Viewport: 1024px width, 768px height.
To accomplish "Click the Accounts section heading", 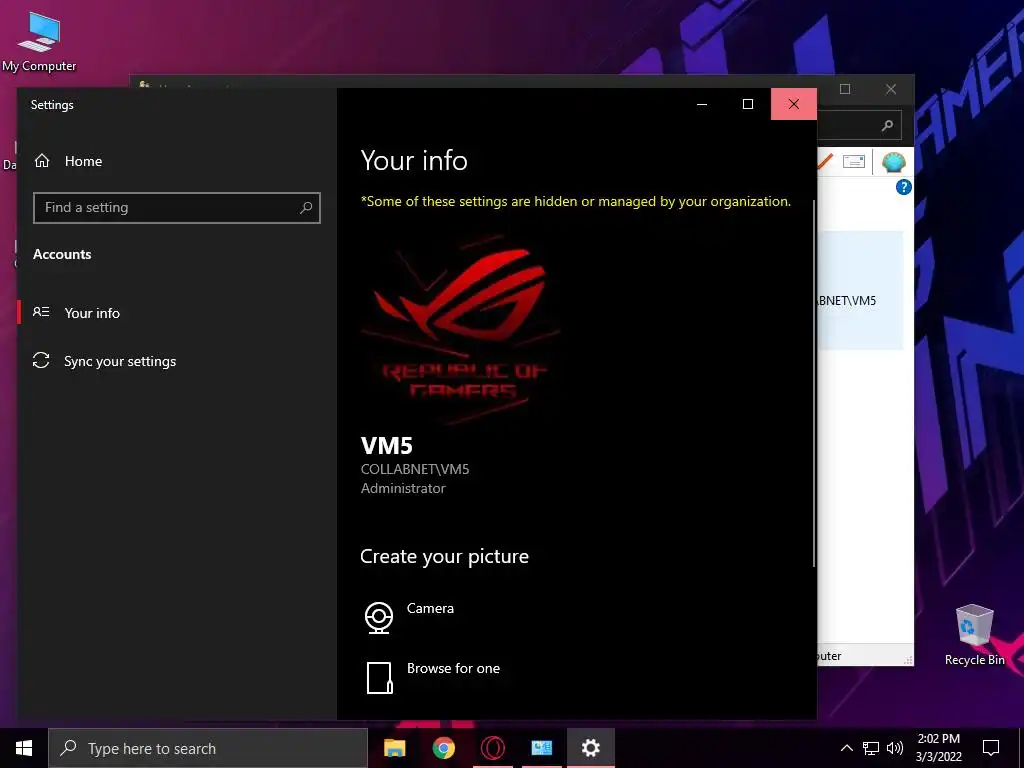I will click(62, 254).
